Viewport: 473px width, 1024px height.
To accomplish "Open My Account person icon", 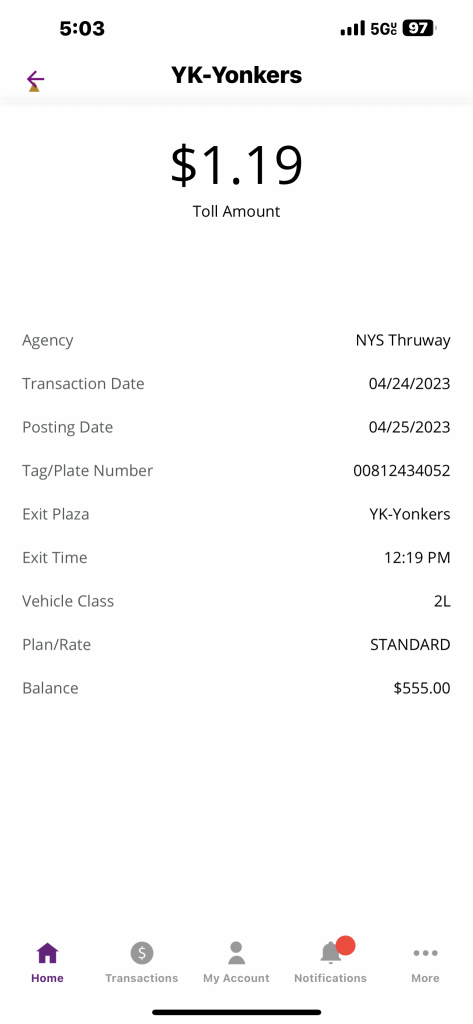I will (236, 953).
